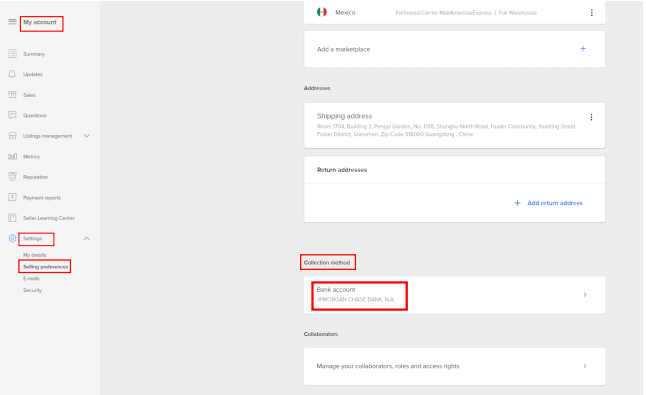The height and width of the screenshot is (395, 646).
Task: Click the plus icon beside Add return address
Action: pos(517,203)
